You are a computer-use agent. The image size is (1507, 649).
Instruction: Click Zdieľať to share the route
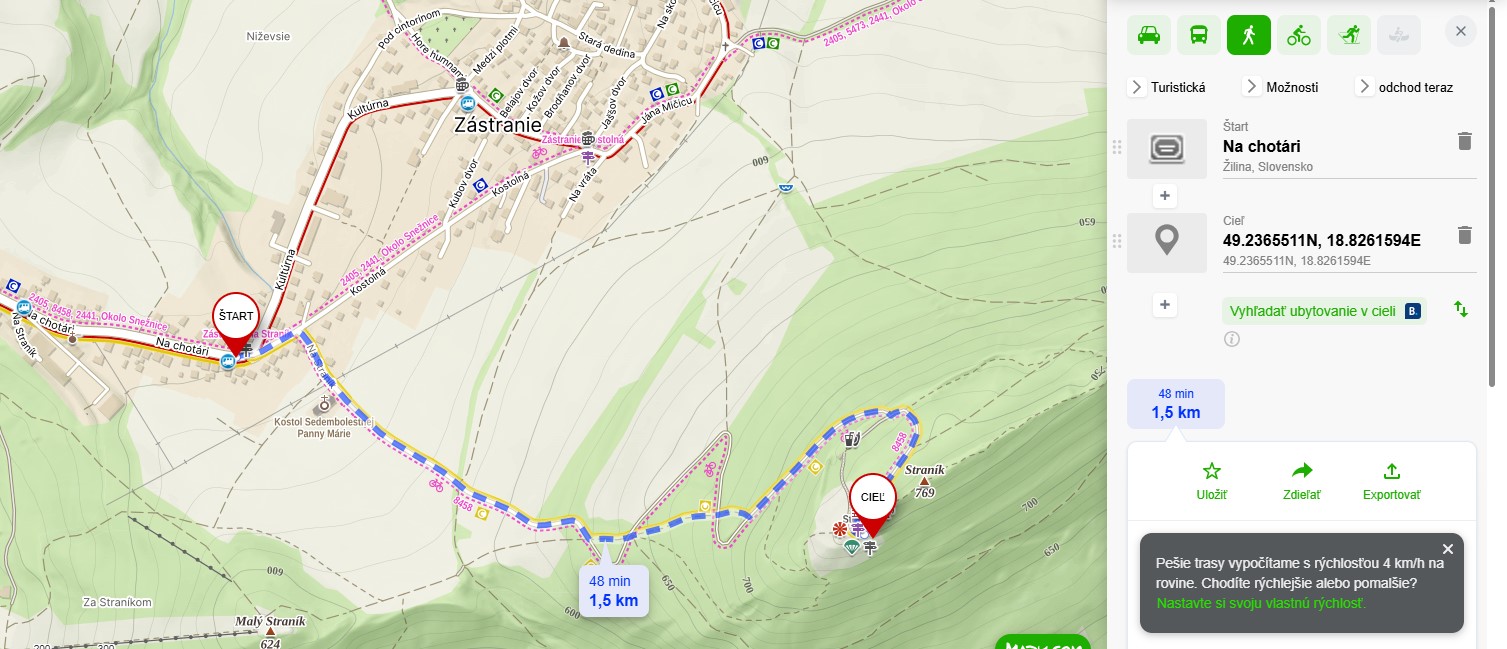coord(1302,481)
